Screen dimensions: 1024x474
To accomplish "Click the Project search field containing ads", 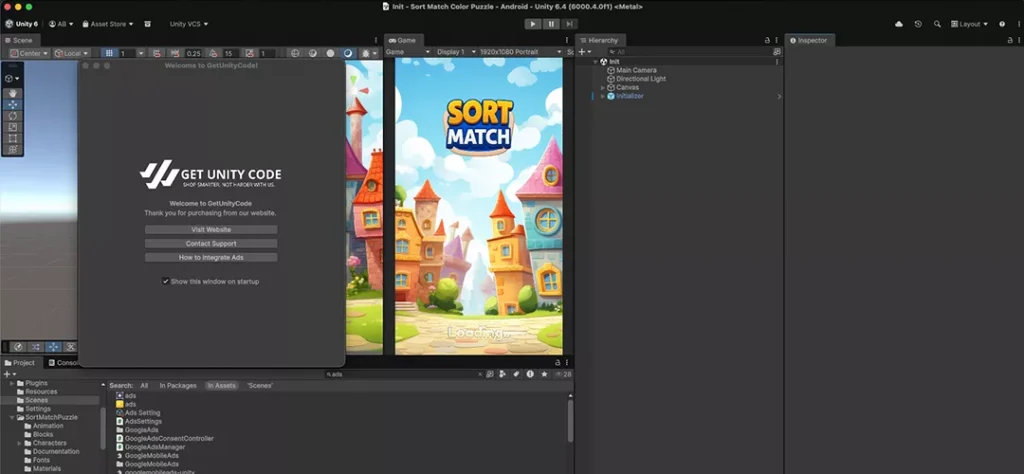I will [x=405, y=374].
